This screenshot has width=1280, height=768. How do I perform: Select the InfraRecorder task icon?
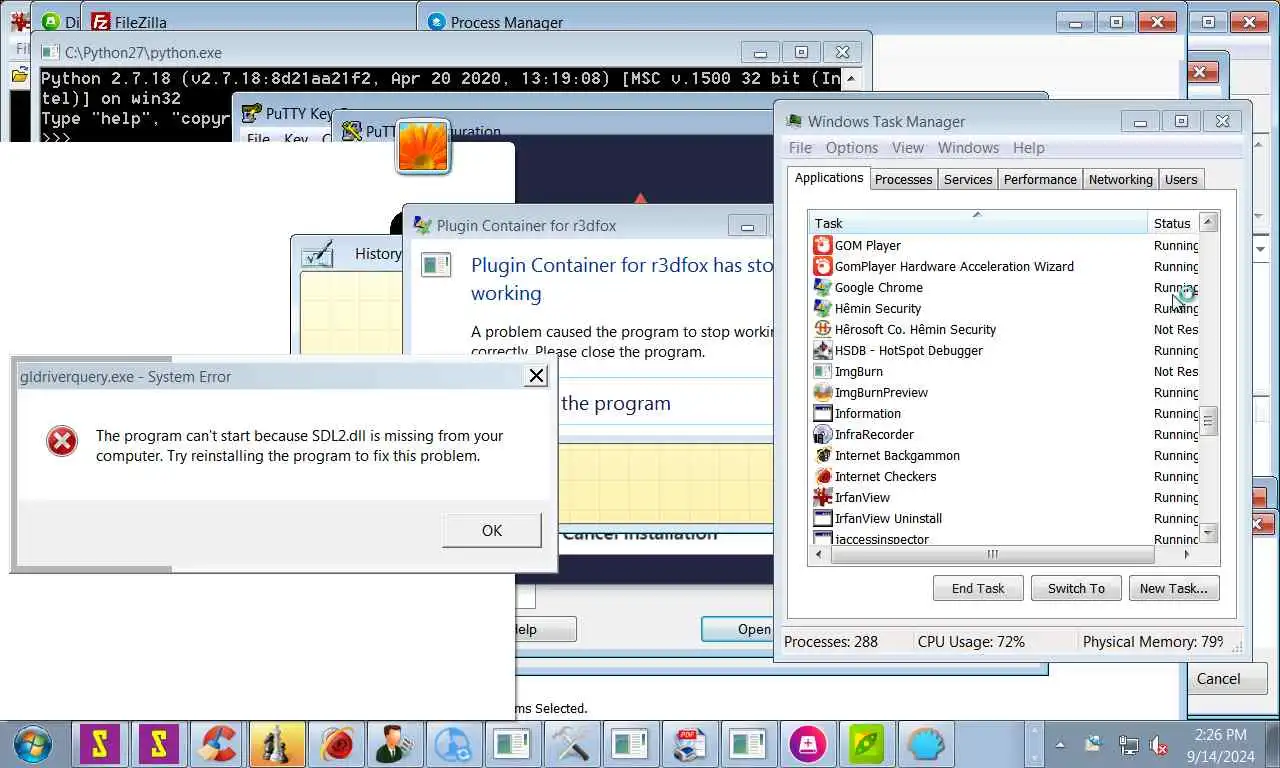point(823,434)
